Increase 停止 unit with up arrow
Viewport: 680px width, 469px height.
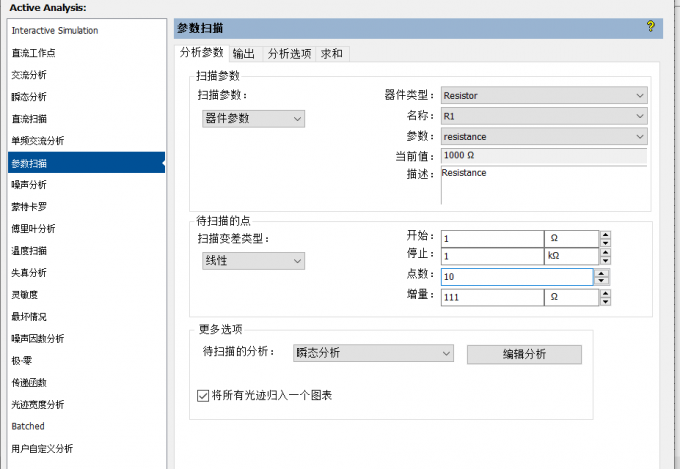605,252
